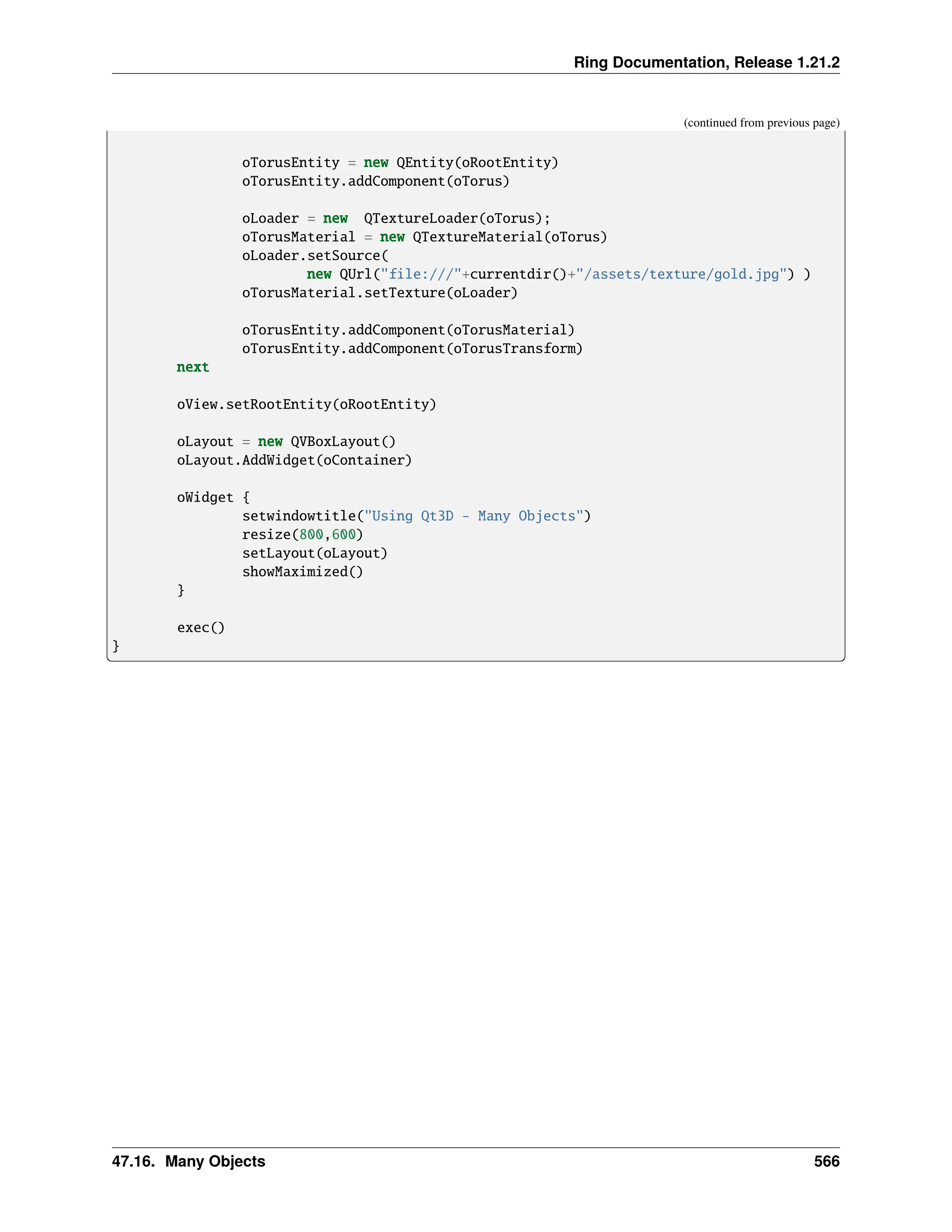The width and height of the screenshot is (952, 1232).
Task: Click the oTorusEntity QEntity assignment line
Action: [x=399, y=162]
